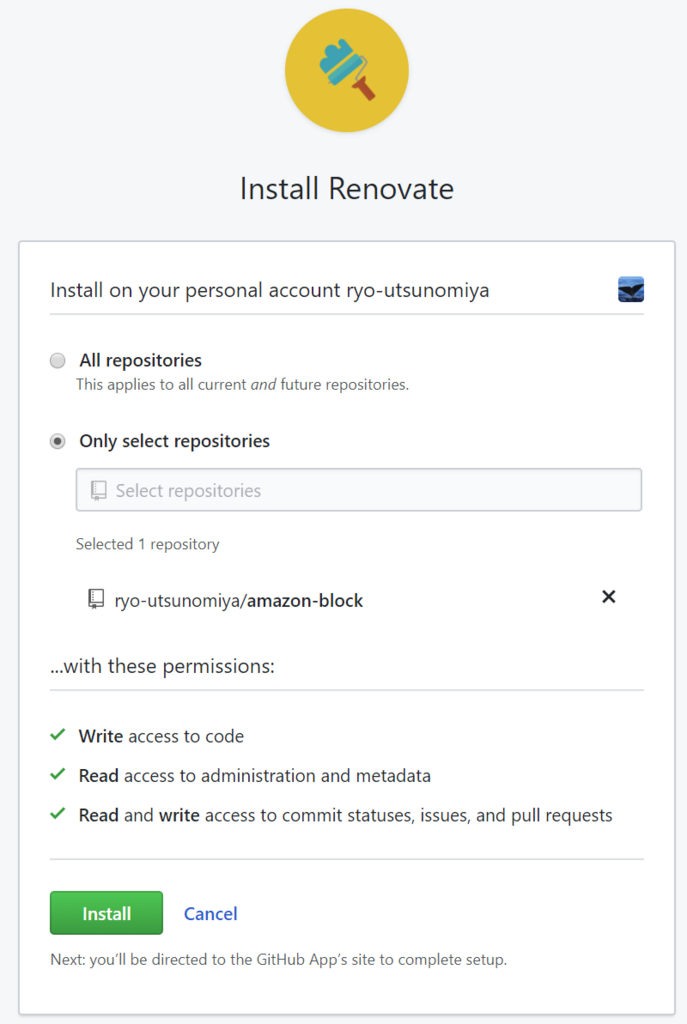Click the checkmark beside administration and metadata

click(57, 775)
